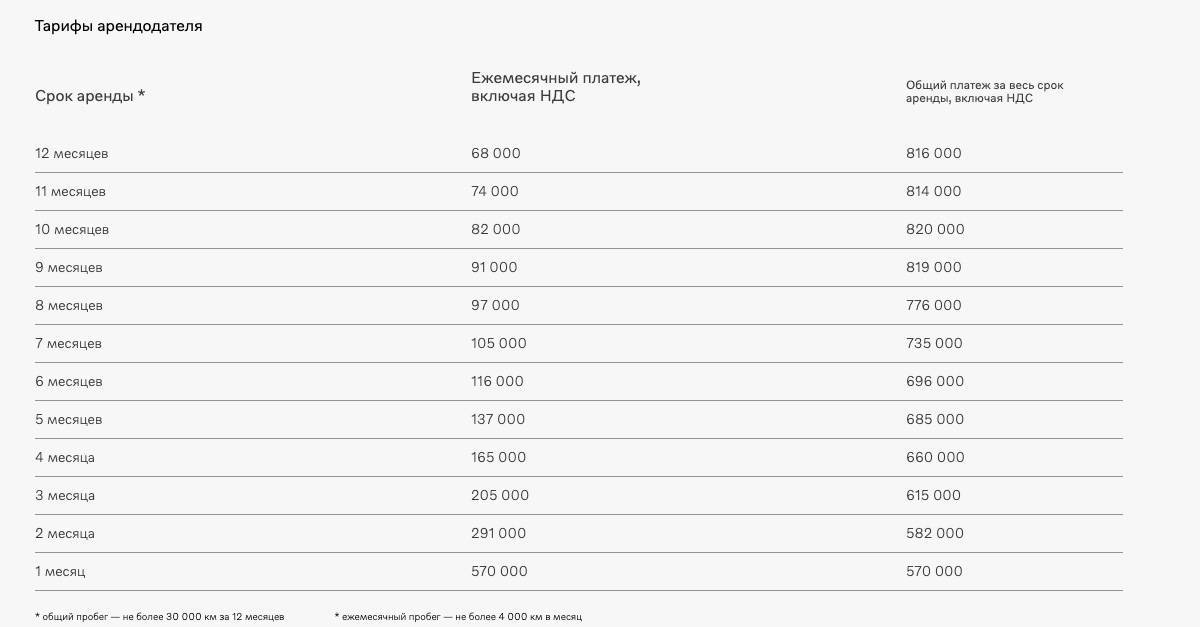The width and height of the screenshot is (1200, 627).
Task: Click the 582 000 total payment value
Action: (x=935, y=534)
